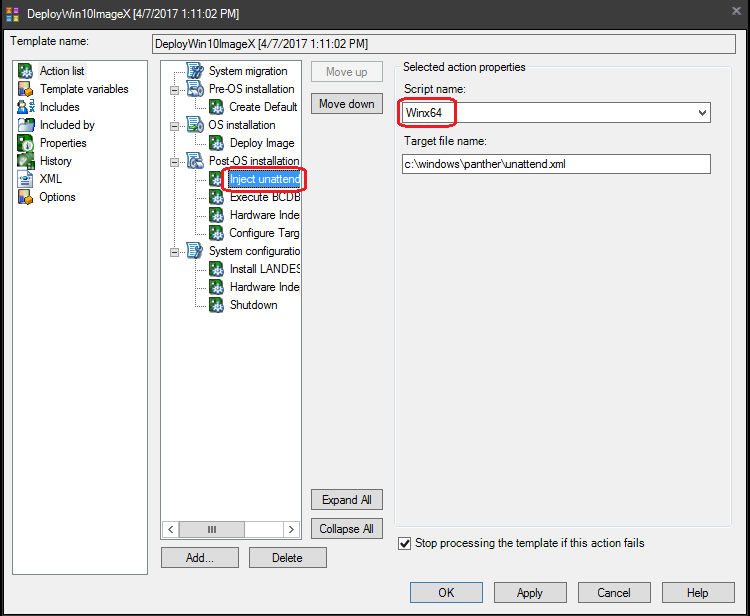The width and height of the screenshot is (750, 616).
Task: Click the action tree horizontal scrollbar thumb
Action: pos(212,529)
